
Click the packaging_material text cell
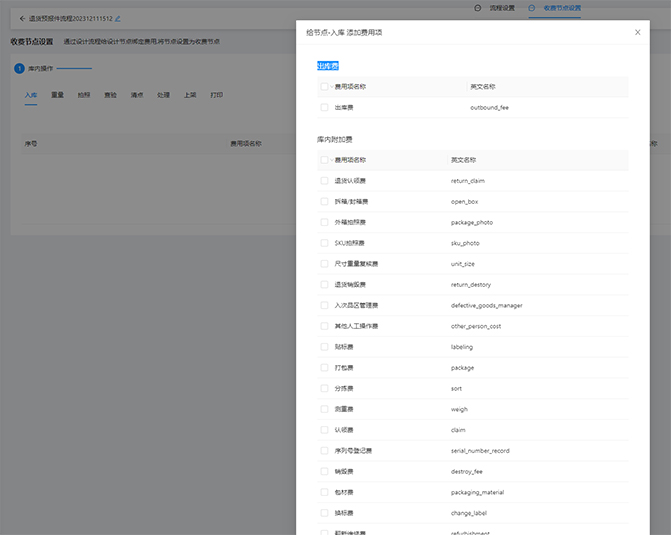(477, 492)
